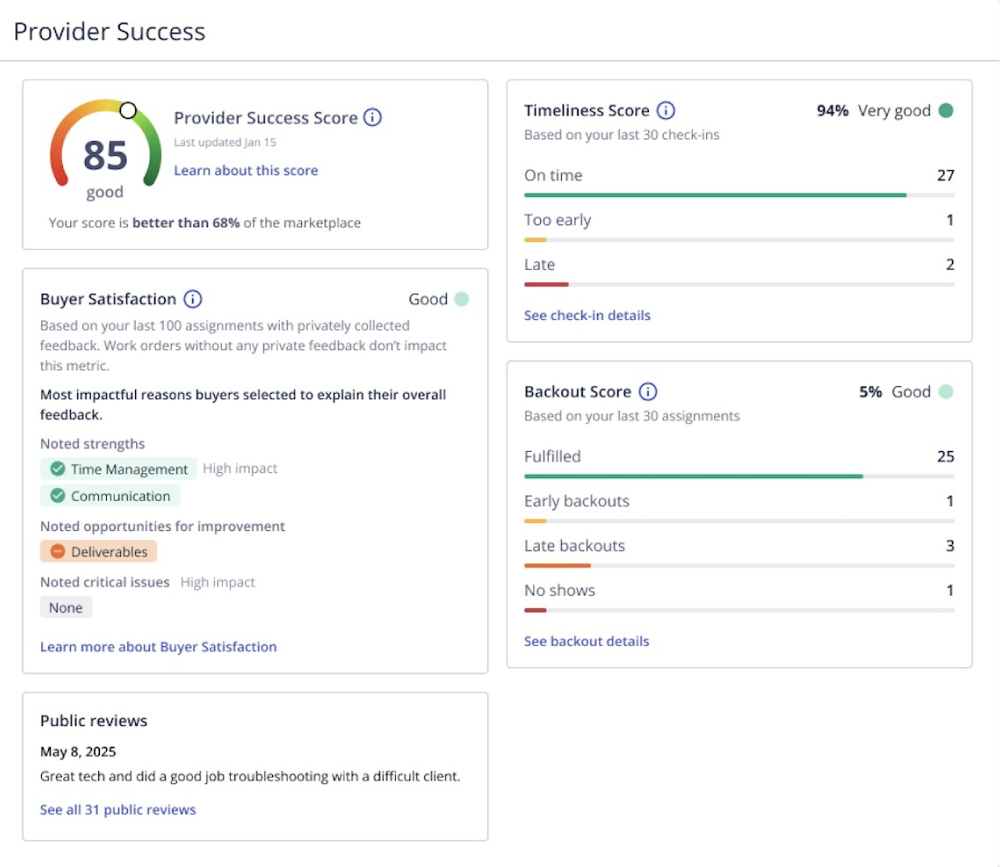Click the score number 85
The height and width of the screenshot is (867, 1000).
point(105,156)
